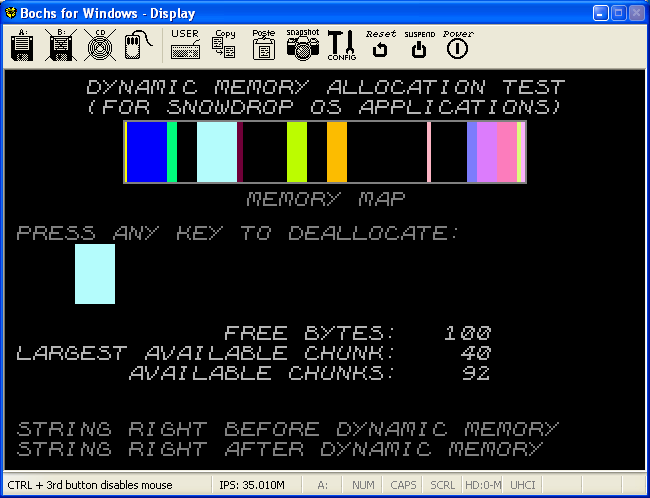Image resolution: width=650 pixels, height=498 pixels.
Task: Click the free bytes value 100
Action: [x=467, y=333]
